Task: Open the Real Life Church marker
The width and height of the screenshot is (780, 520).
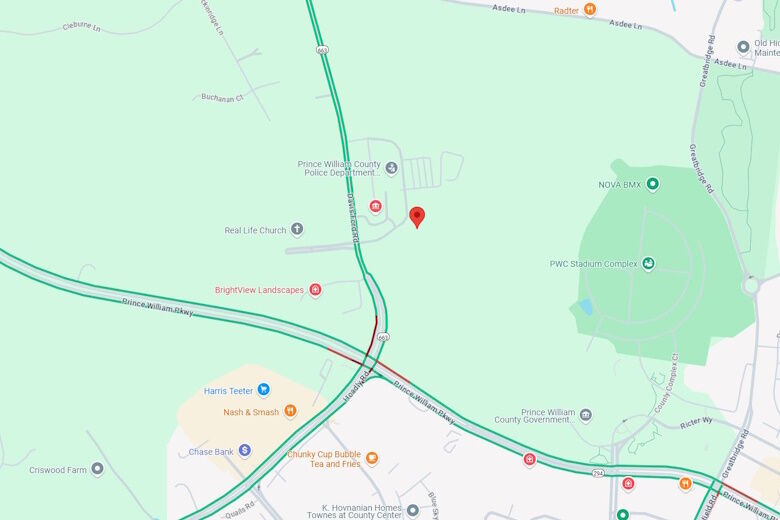Action: click(297, 229)
